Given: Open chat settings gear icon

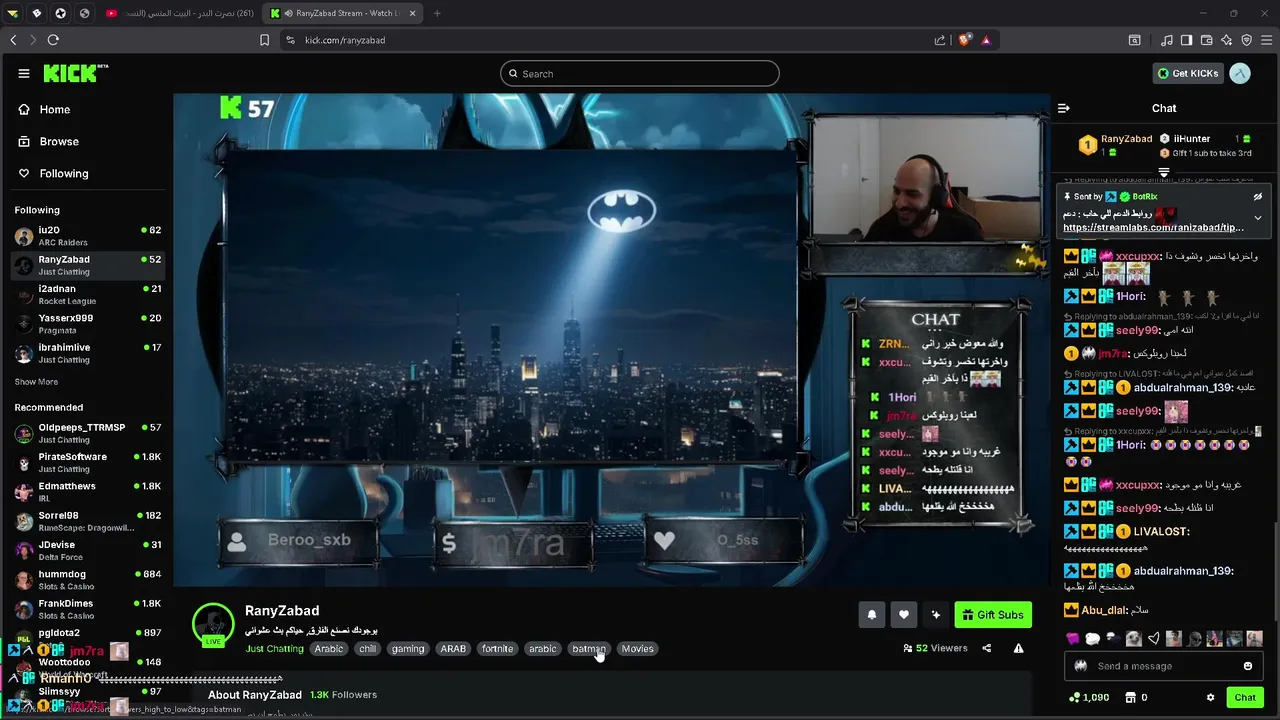Looking at the screenshot, I should 1210,697.
